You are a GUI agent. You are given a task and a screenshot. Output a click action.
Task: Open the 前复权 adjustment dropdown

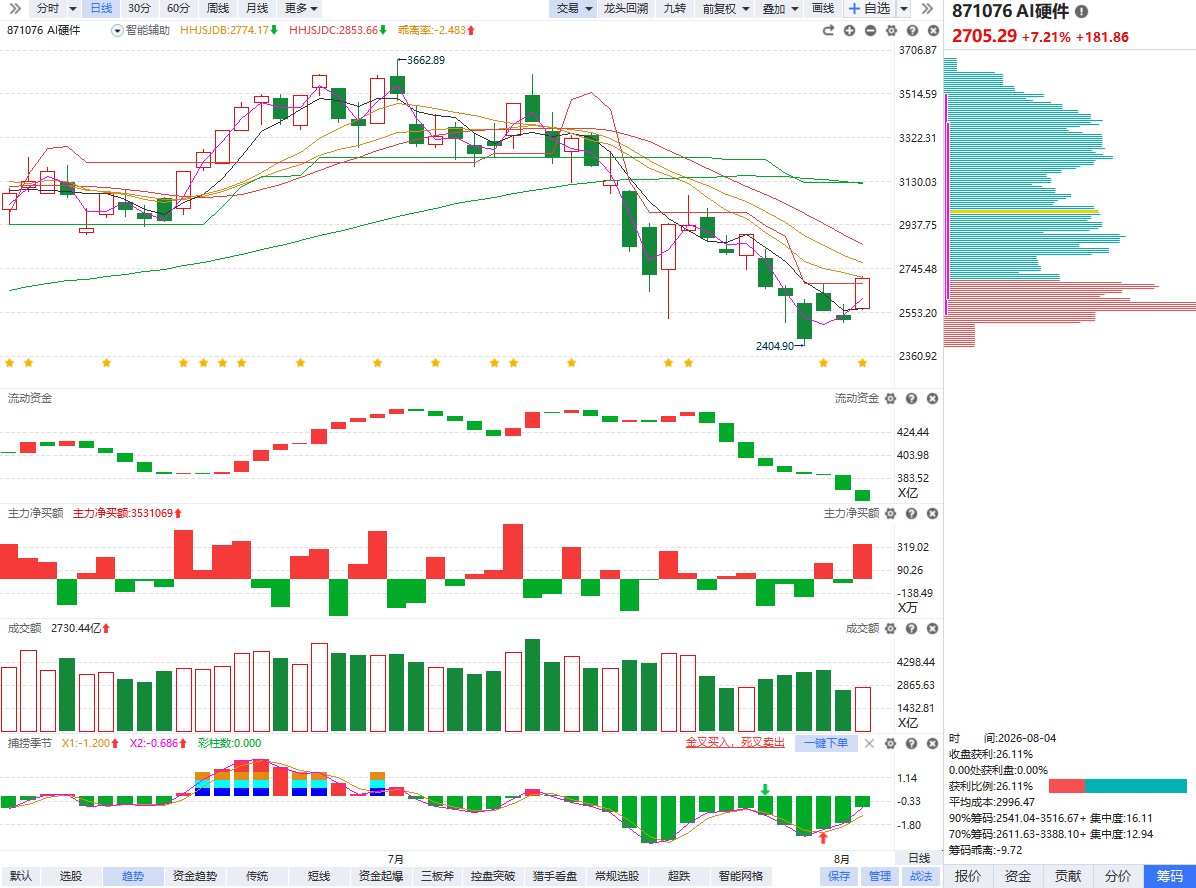coord(726,8)
